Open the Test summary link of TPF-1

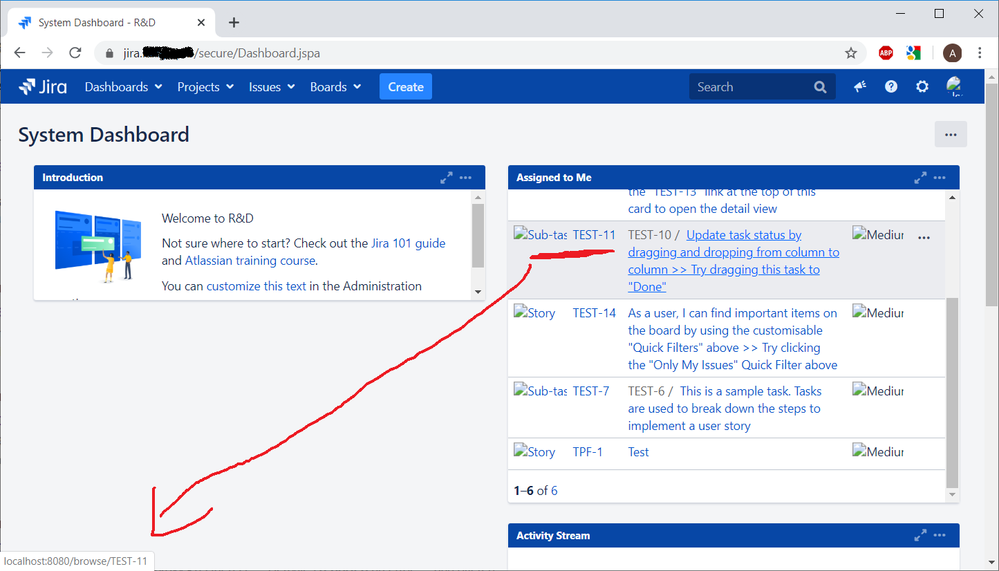click(638, 452)
